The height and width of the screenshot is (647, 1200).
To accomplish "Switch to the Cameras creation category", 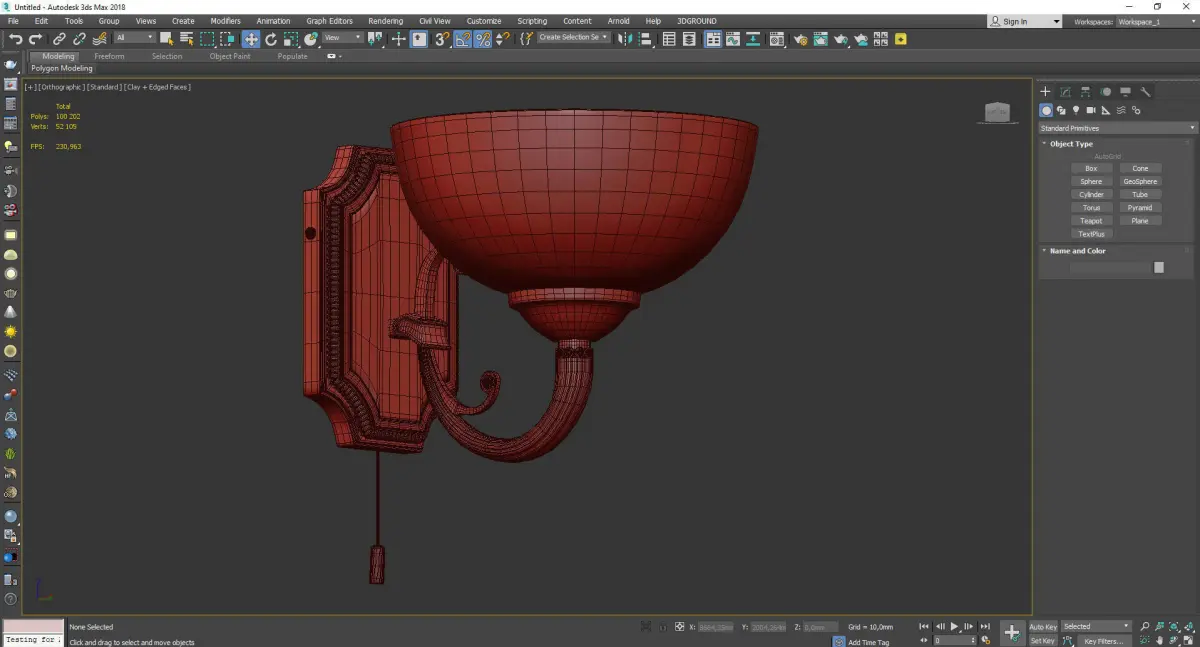I will pos(1091,110).
